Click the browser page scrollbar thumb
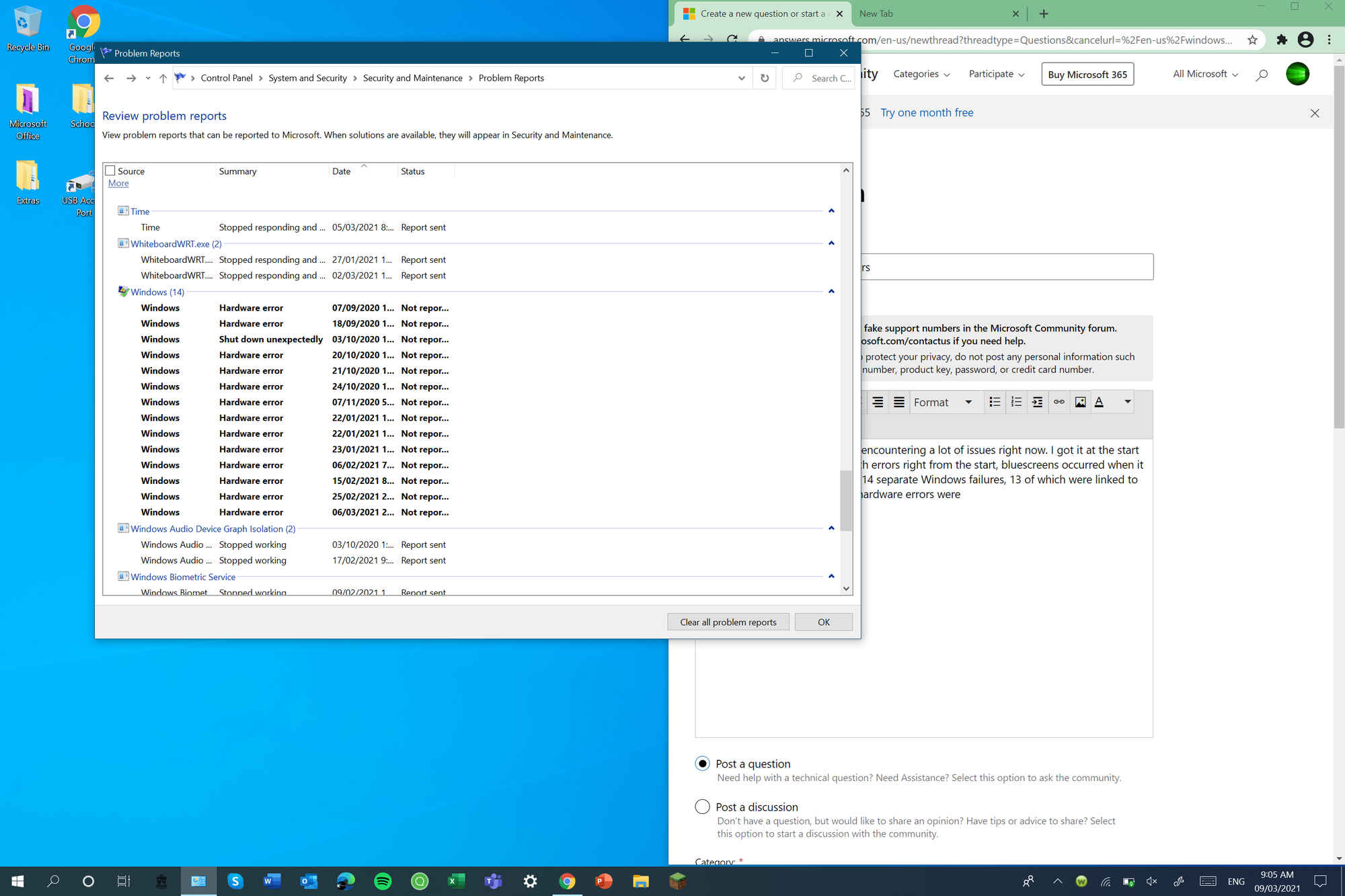Viewport: 1345px width, 896px height. (x=1339, y=247)
